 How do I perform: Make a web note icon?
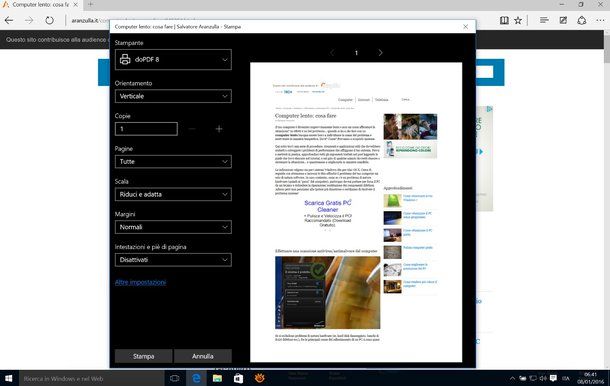[x=563, y=20]
